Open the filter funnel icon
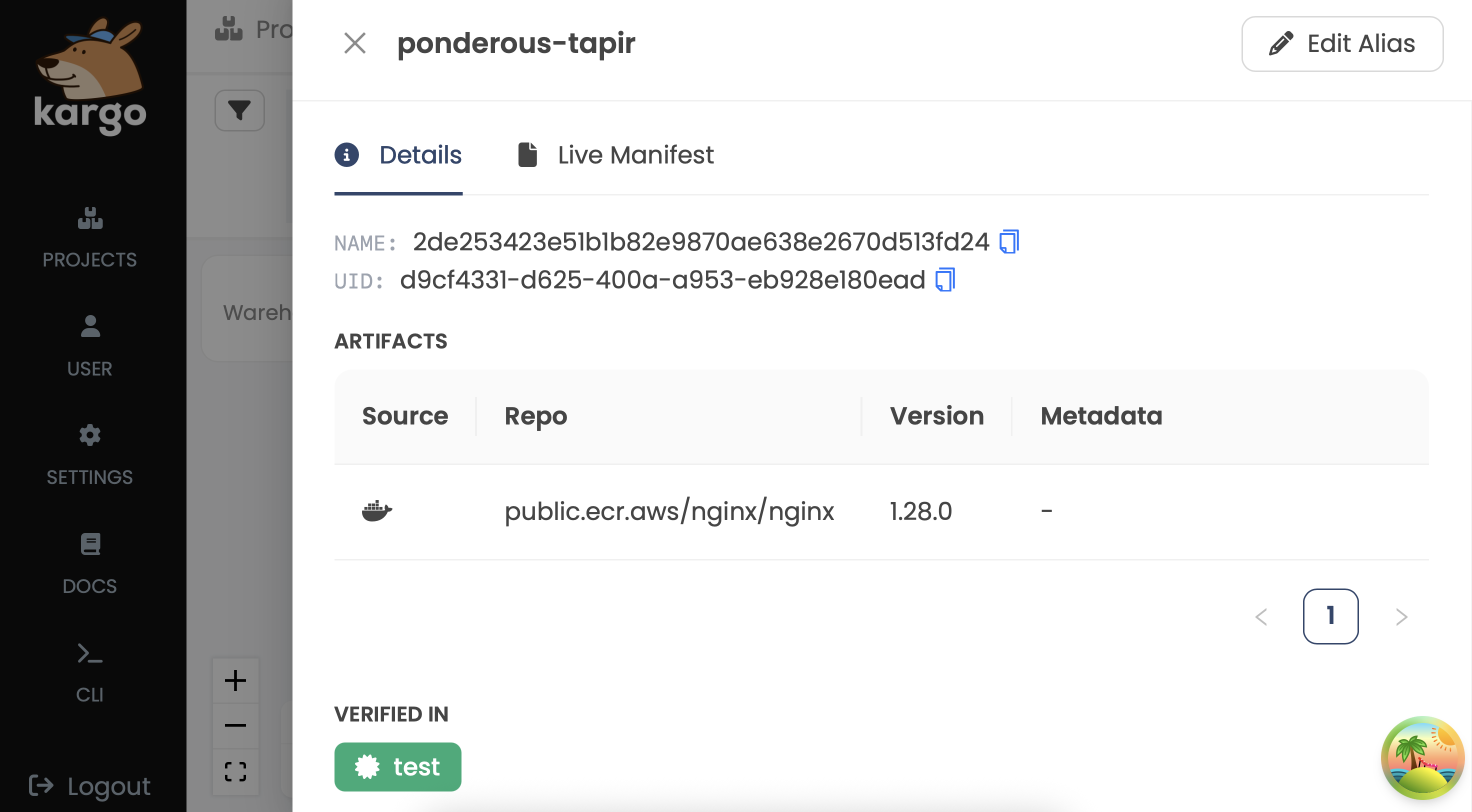1472x812 pixels. (x=239, y=110)
